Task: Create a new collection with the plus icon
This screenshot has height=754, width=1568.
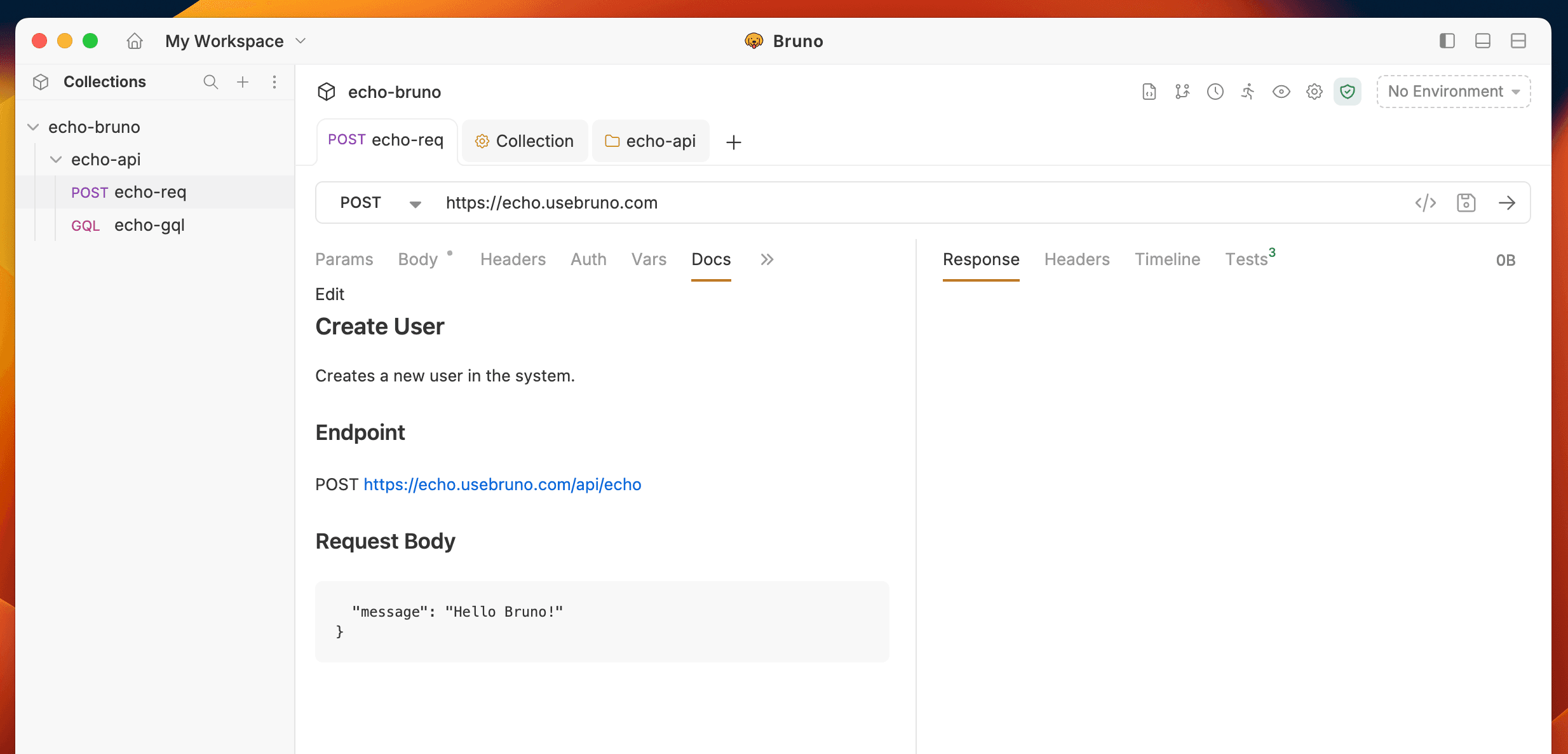Action: [x=243, y=81]
